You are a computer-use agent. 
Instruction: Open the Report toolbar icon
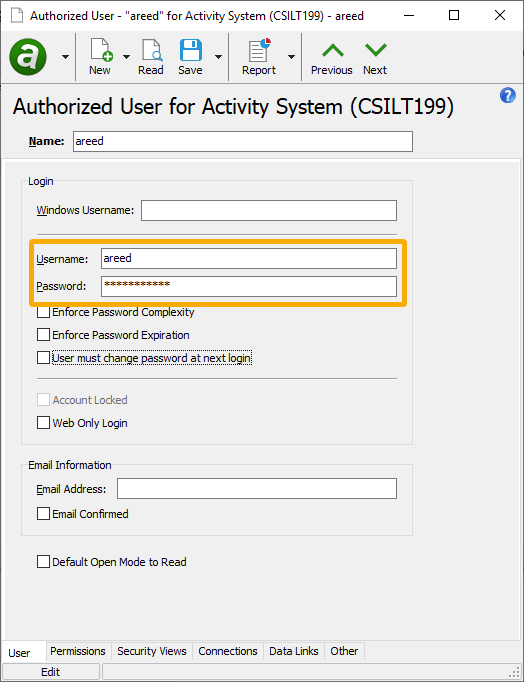pyautogui.click(x=259, y=50)
